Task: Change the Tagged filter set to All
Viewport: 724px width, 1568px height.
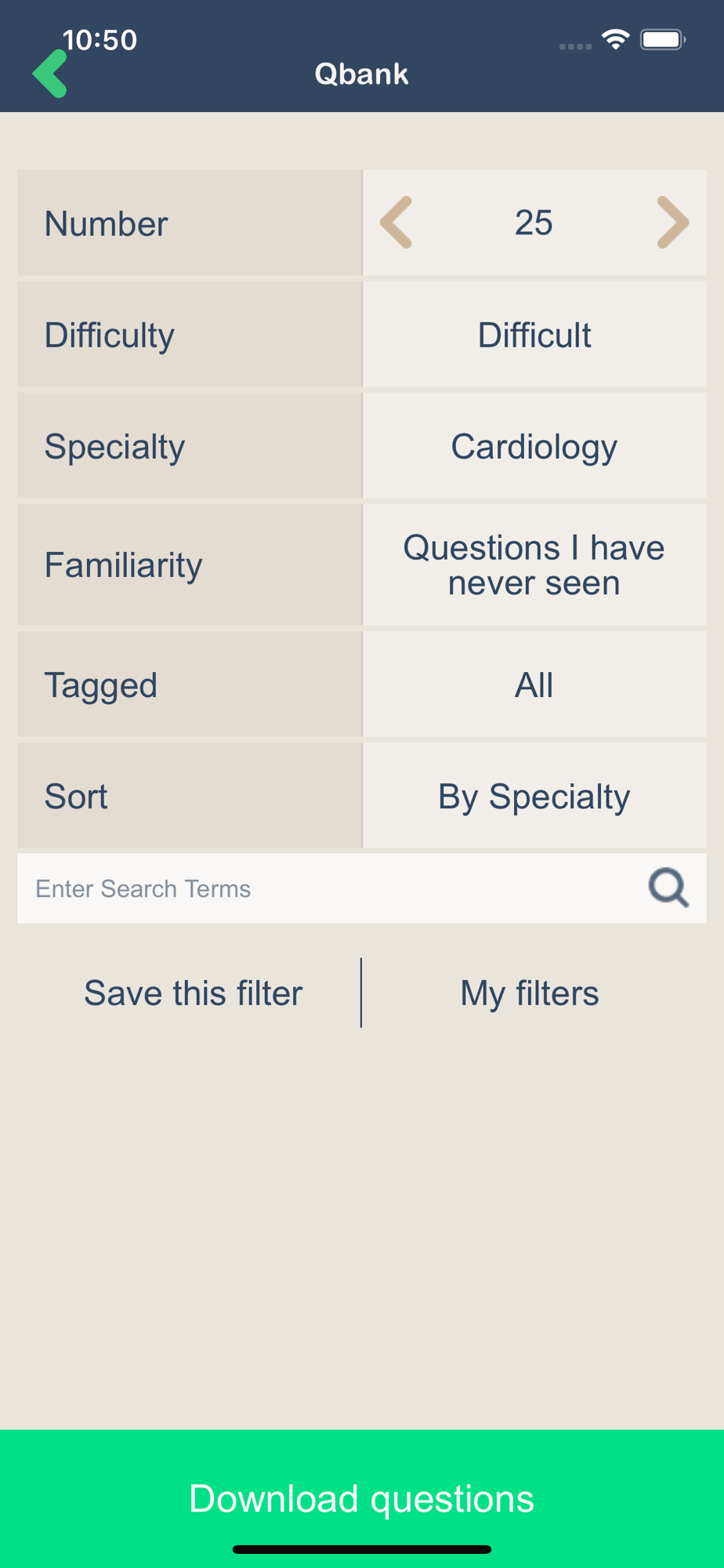Action: [534, 684]
